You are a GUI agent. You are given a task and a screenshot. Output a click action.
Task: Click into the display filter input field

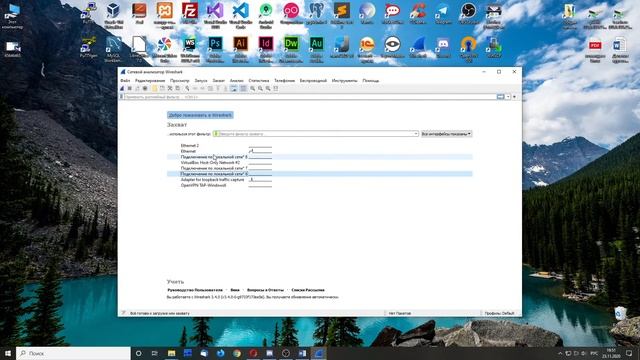310,97
